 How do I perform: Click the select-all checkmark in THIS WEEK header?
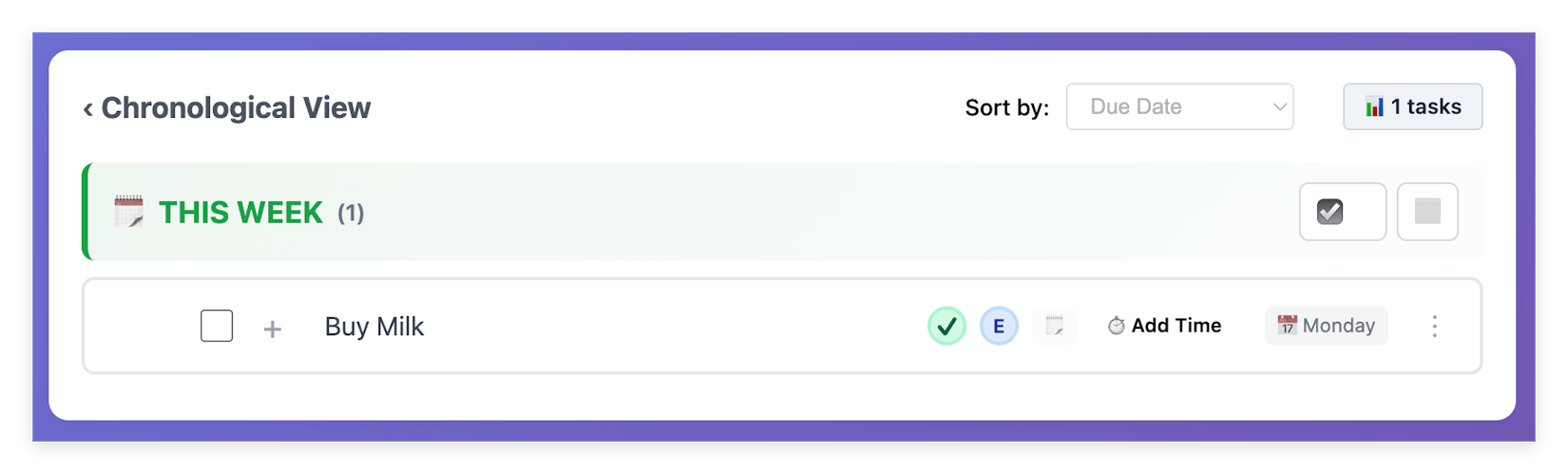(1330, 212)
